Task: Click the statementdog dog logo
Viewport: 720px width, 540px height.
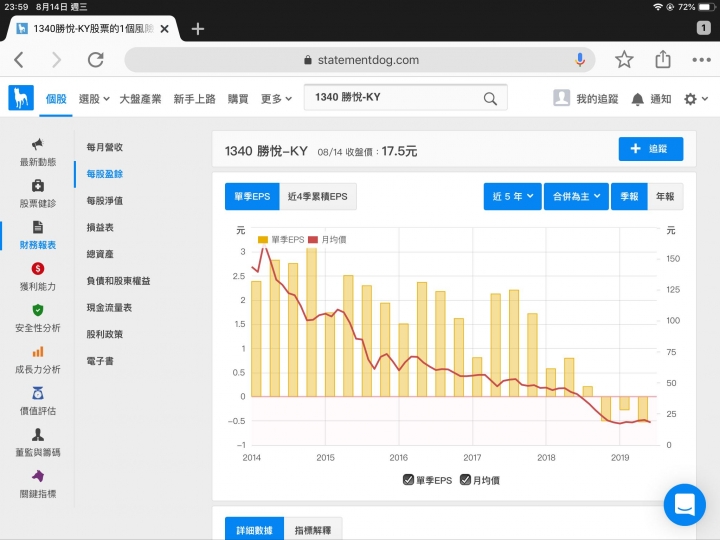Action: 21,97
